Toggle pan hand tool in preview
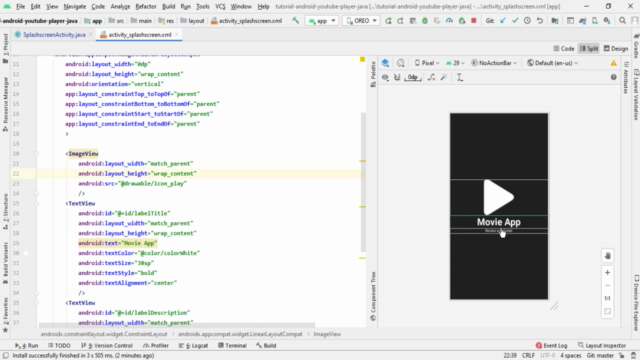640x360 pixels. (x=607, y=256)
